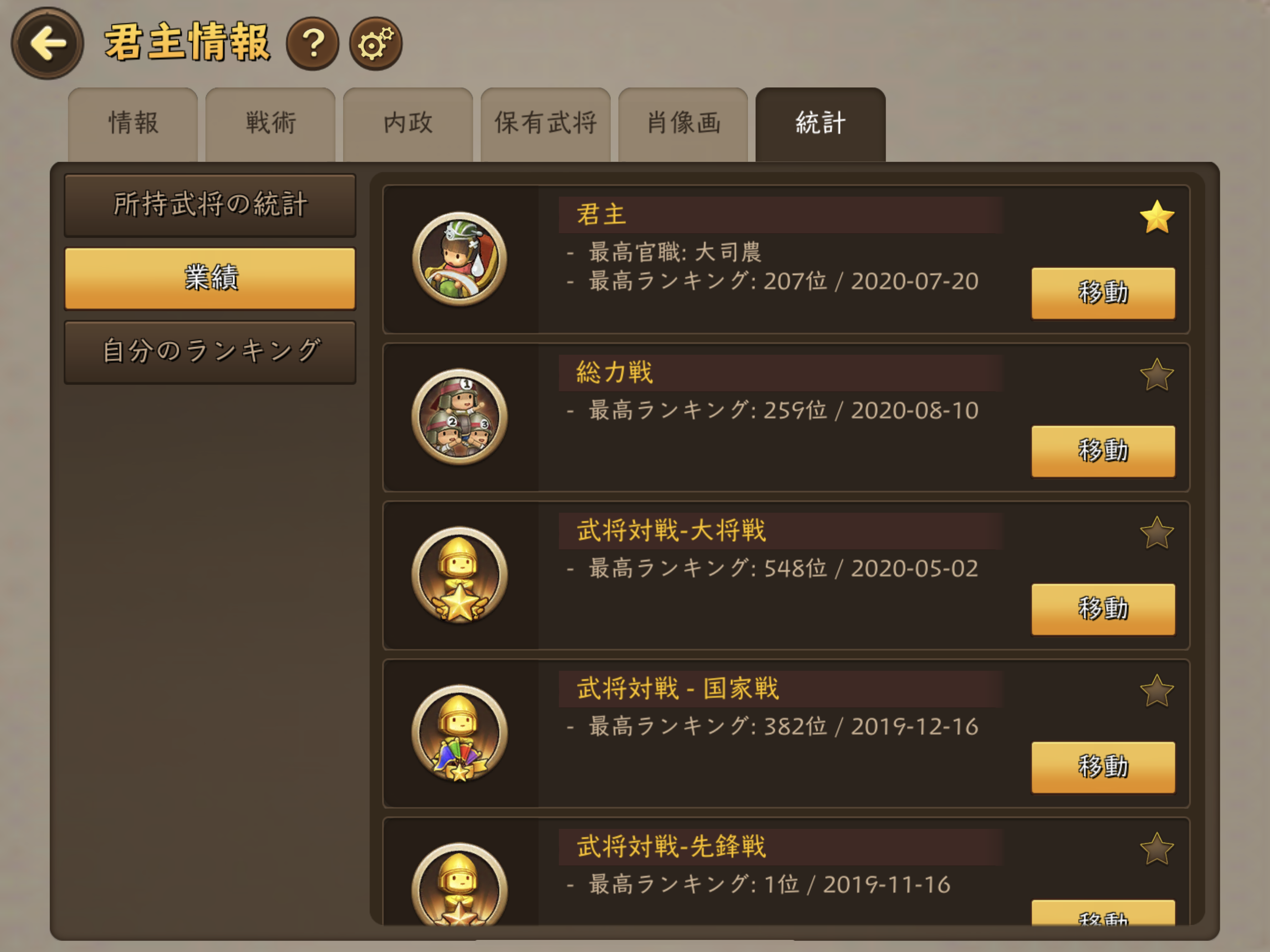Select 所持武将の統計 in the side menu
Image resolution: width=1270 pixels, height=952 pixels.
point(210,205)
